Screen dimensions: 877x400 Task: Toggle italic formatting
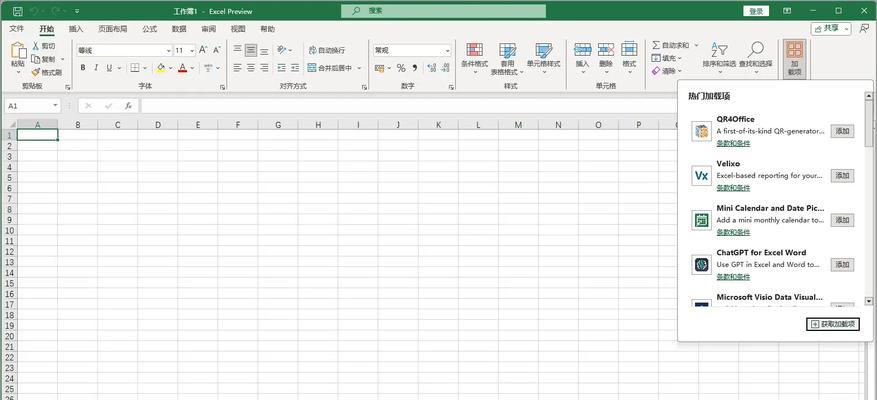click(x=96, y=68)
